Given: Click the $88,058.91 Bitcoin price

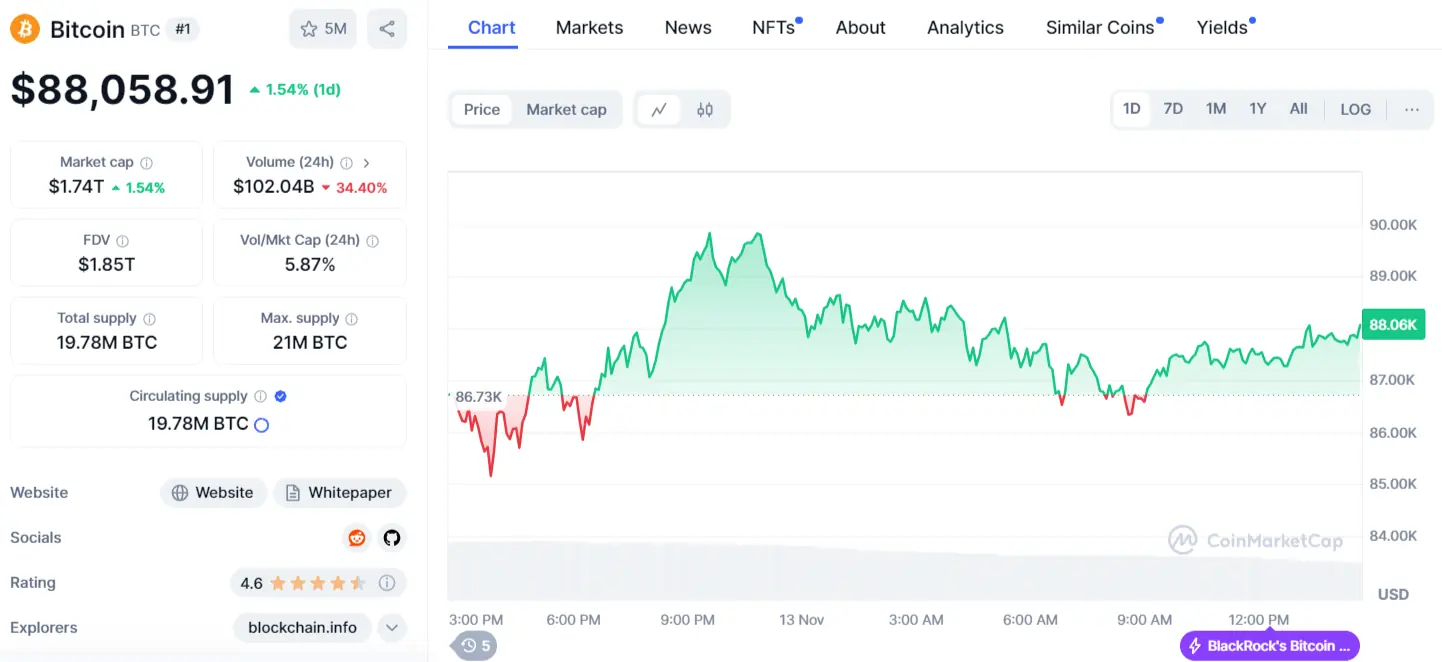Looking at the screenshot, I should tap(122, 89).
